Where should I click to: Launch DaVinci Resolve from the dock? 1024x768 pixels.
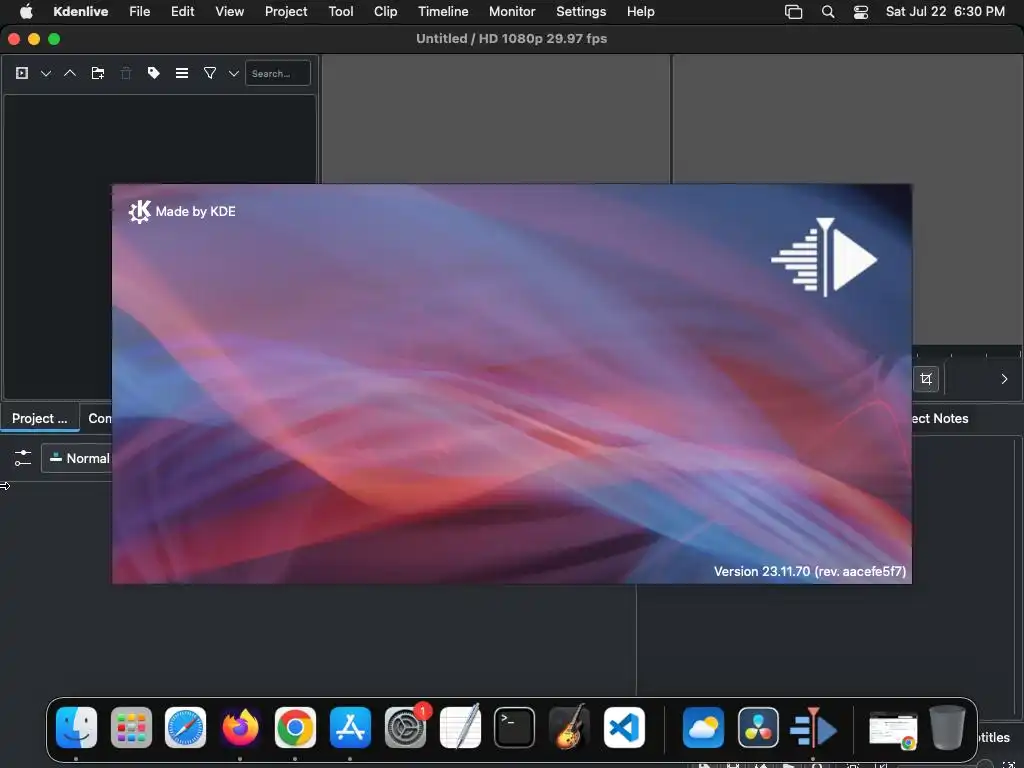tap(758, 728)
